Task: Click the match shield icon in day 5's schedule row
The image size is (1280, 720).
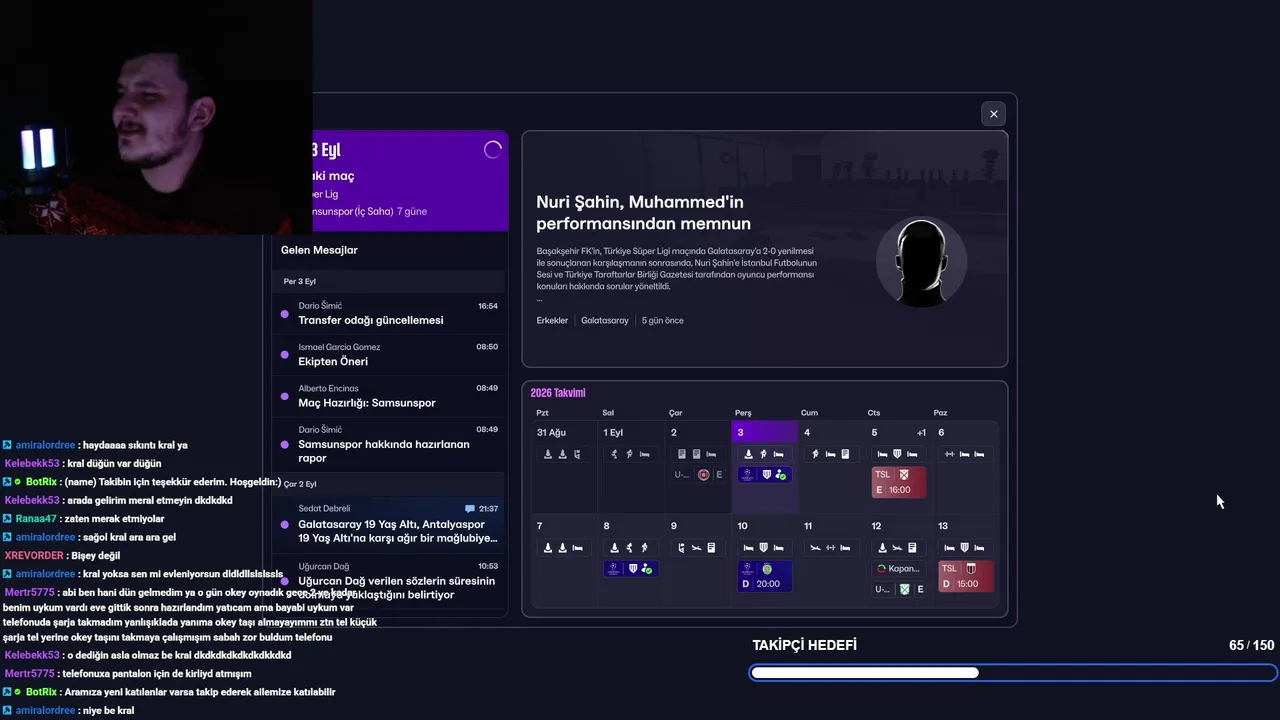Action: (x=897, y=454)
